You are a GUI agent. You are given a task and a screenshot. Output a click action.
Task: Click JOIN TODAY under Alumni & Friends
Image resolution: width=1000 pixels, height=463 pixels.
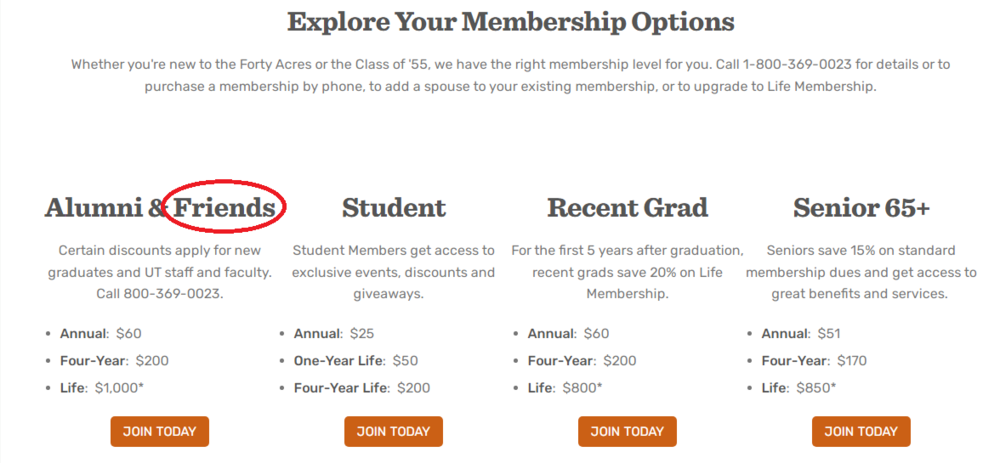[x=160, y=431]
